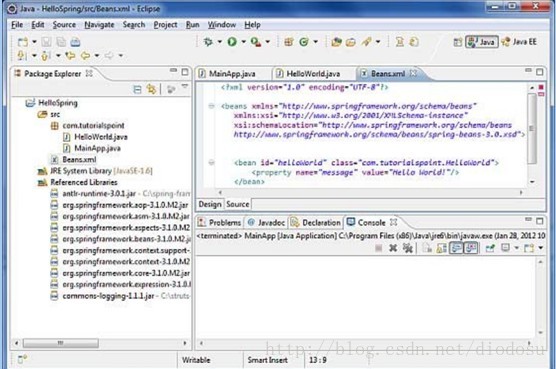Click the Print toolbar icon
This screenshot has width=556, height=369.
[75, 42]
